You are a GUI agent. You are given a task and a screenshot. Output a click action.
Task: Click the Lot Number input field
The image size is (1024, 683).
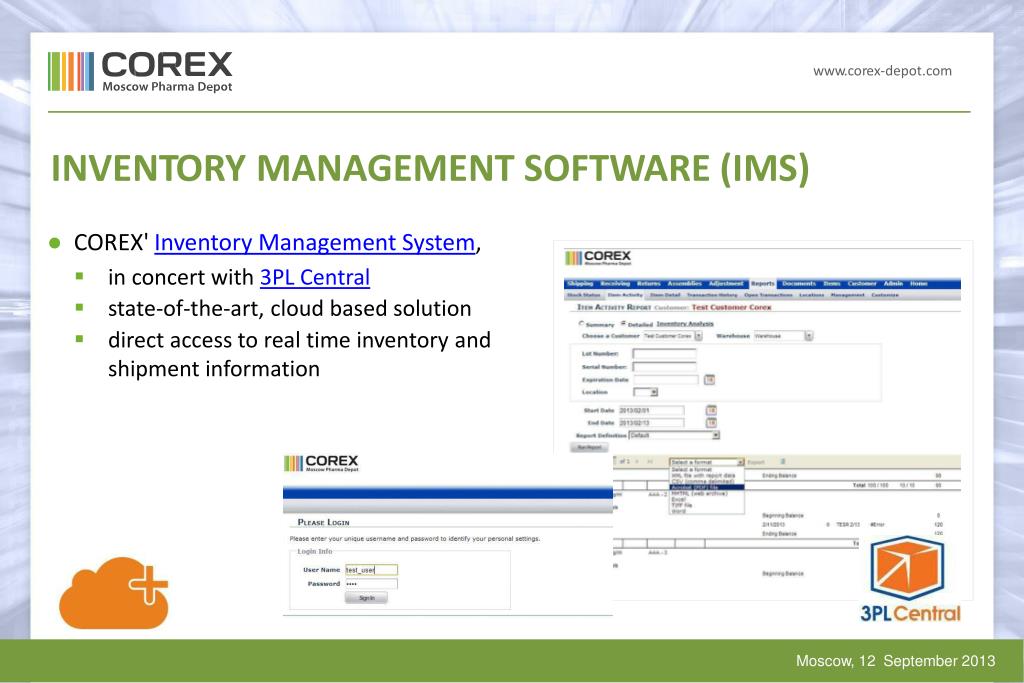click(664, 354)
